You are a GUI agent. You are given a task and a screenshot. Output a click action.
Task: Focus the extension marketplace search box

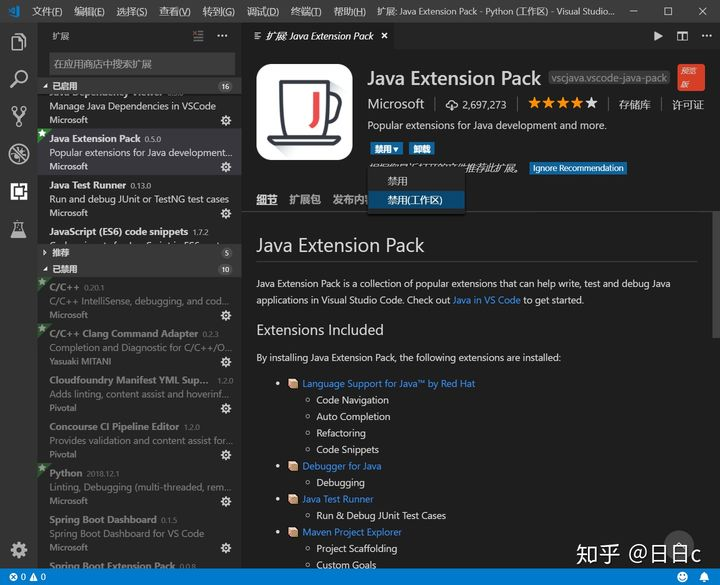coord(142,64)
